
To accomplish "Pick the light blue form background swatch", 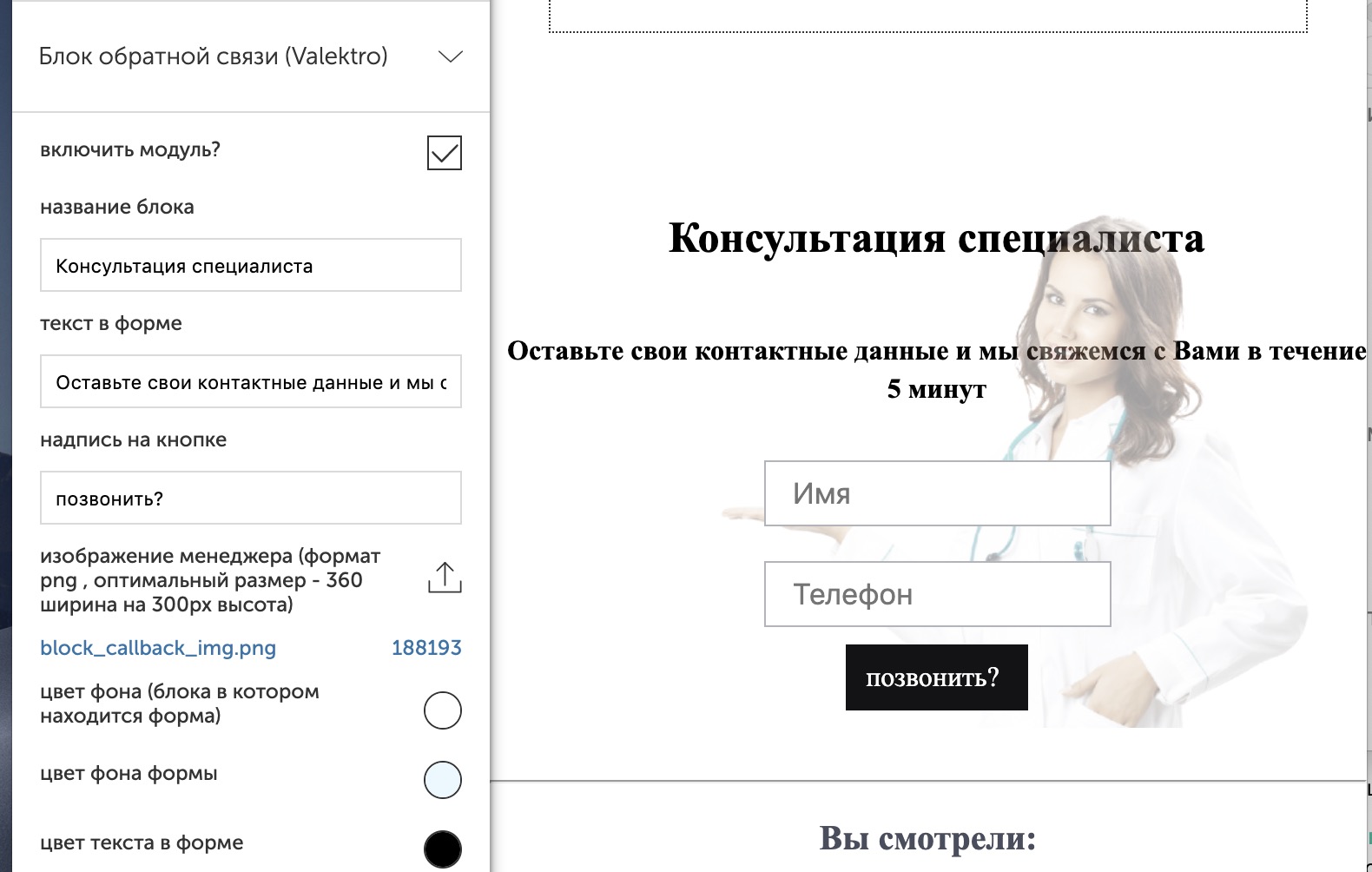I will tap(442, 780).
